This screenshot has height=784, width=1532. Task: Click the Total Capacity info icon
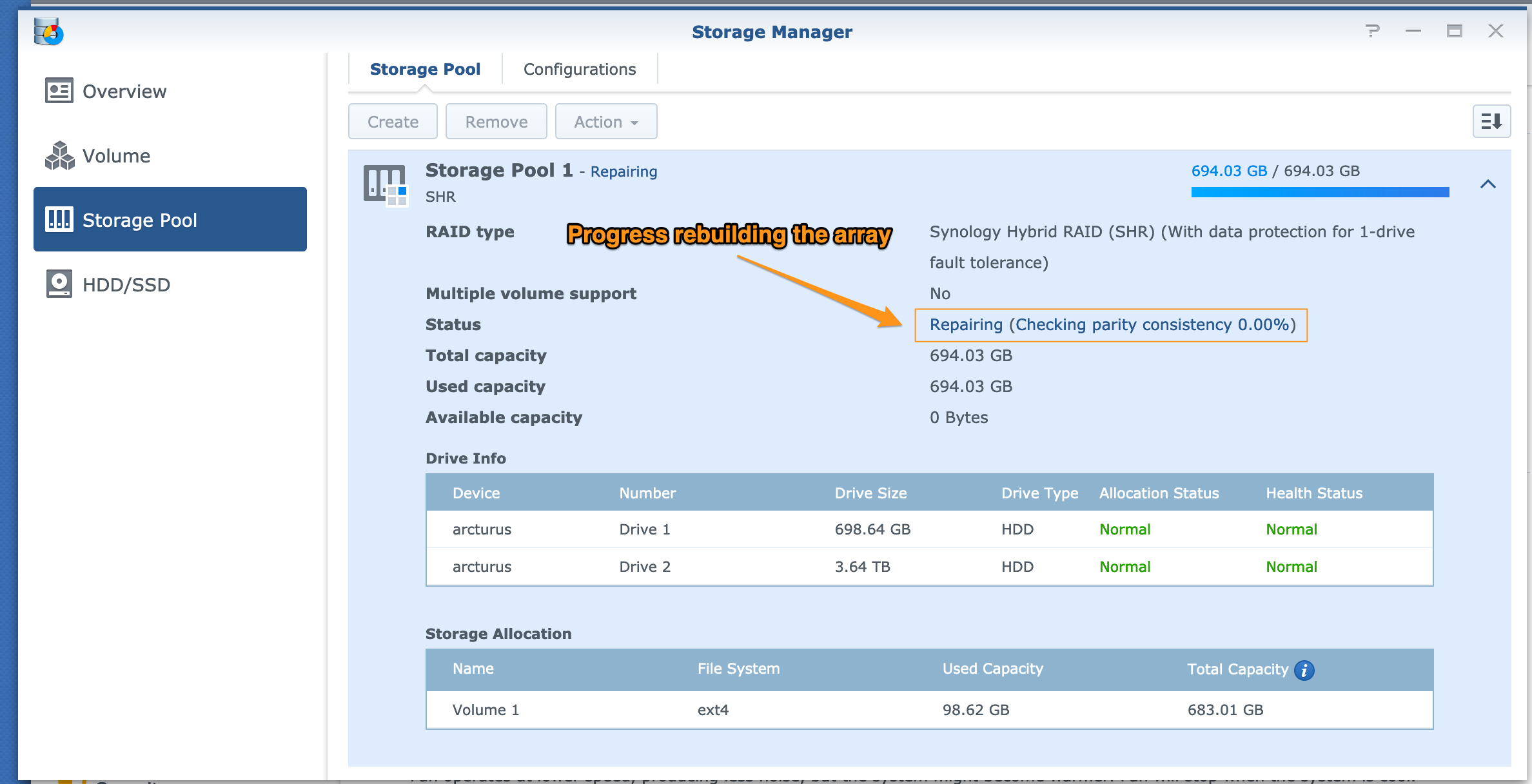[x=1304, y=670]
